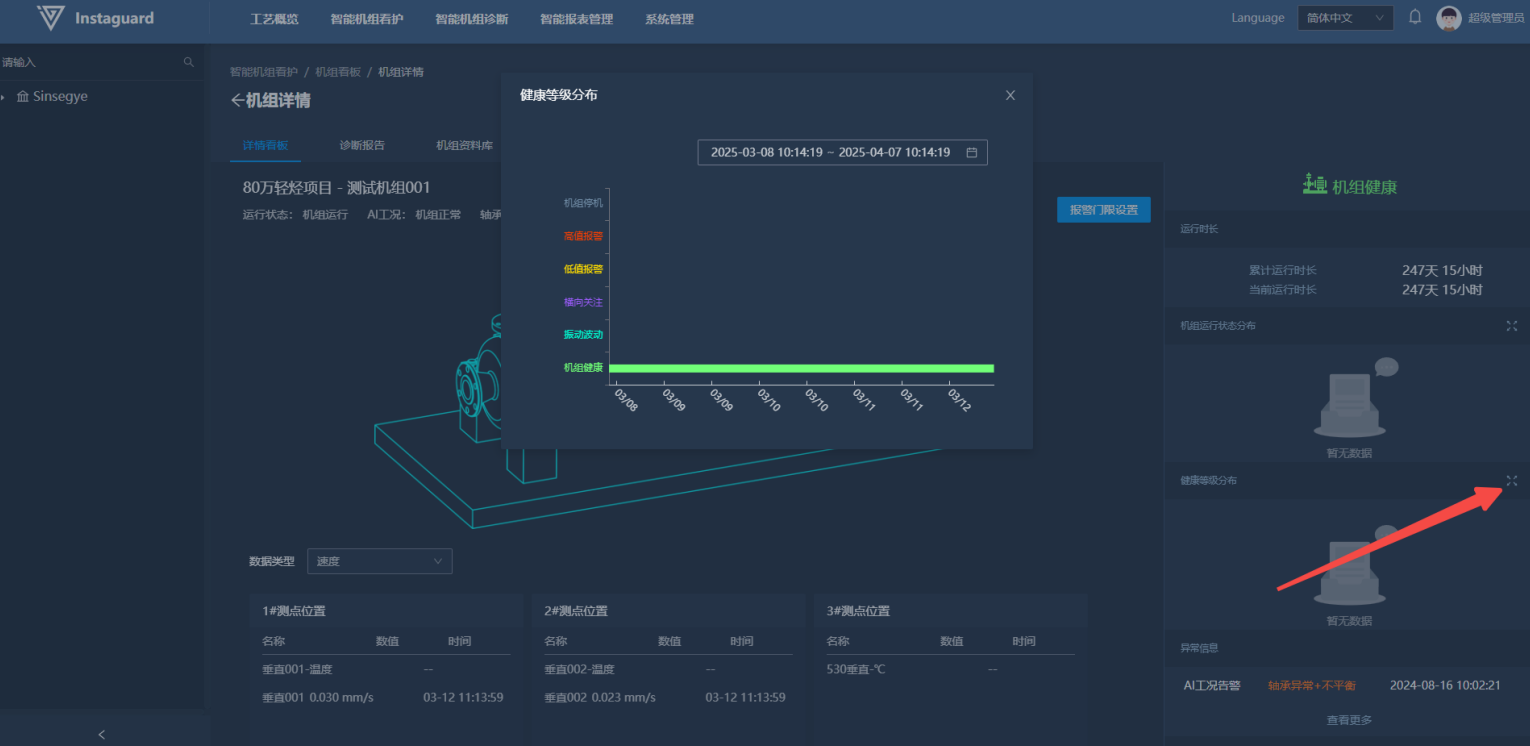Click the search icon in sidebar
Screen dimensions: 1530x746
(x=189, y=62)
